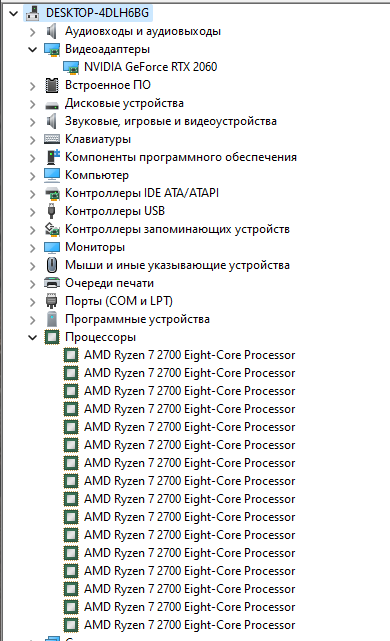The width and height of the screenshot is (390, 641).
Task: Expand the Клавиатуры node
Action: [x=33, y=140]
